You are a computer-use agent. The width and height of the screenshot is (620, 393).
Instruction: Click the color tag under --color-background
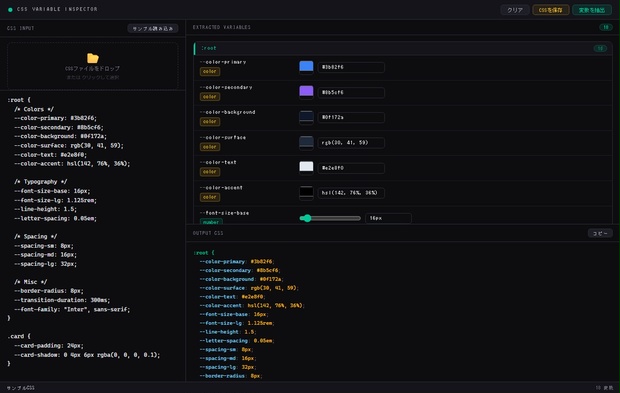[x=210, y=122]
